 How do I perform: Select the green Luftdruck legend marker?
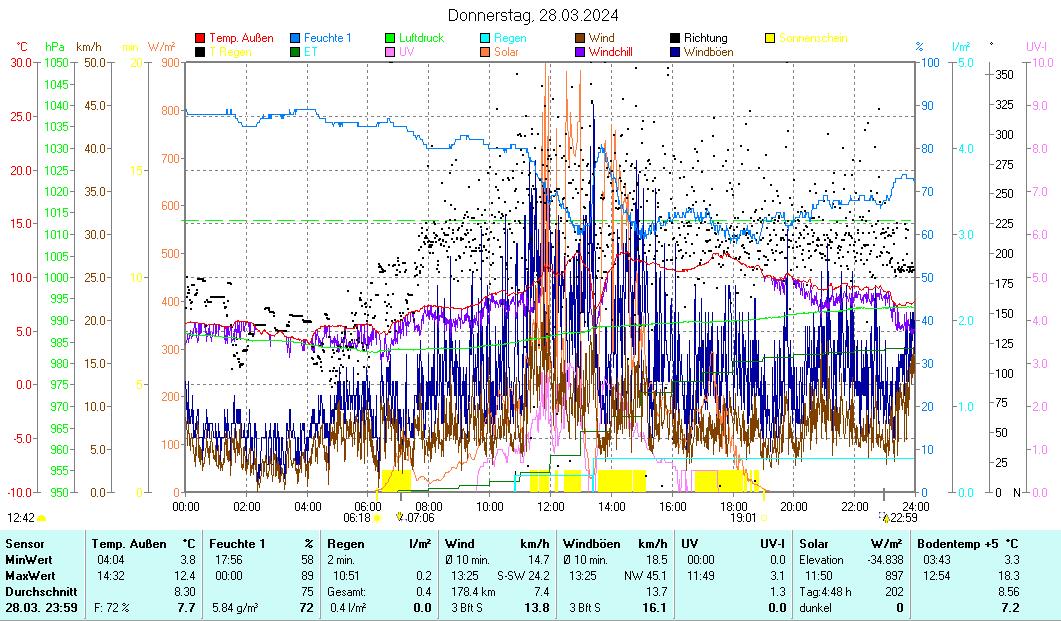(391, 38)
